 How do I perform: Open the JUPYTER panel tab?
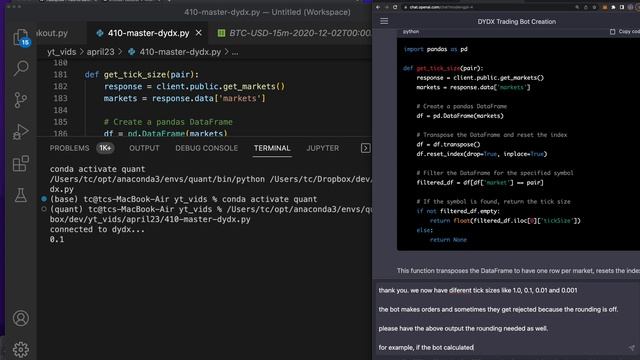pos(322,148)
